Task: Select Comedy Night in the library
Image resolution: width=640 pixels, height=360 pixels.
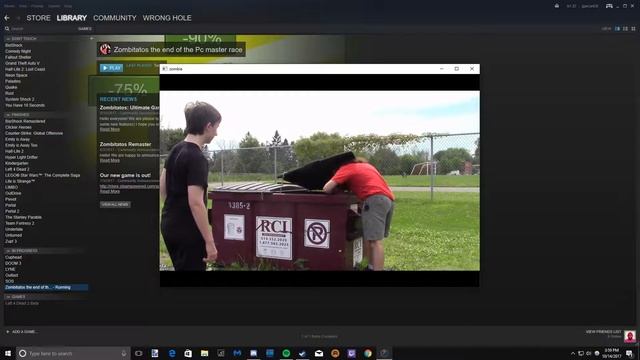Action: pyautogui.click(x=18, y=51)
